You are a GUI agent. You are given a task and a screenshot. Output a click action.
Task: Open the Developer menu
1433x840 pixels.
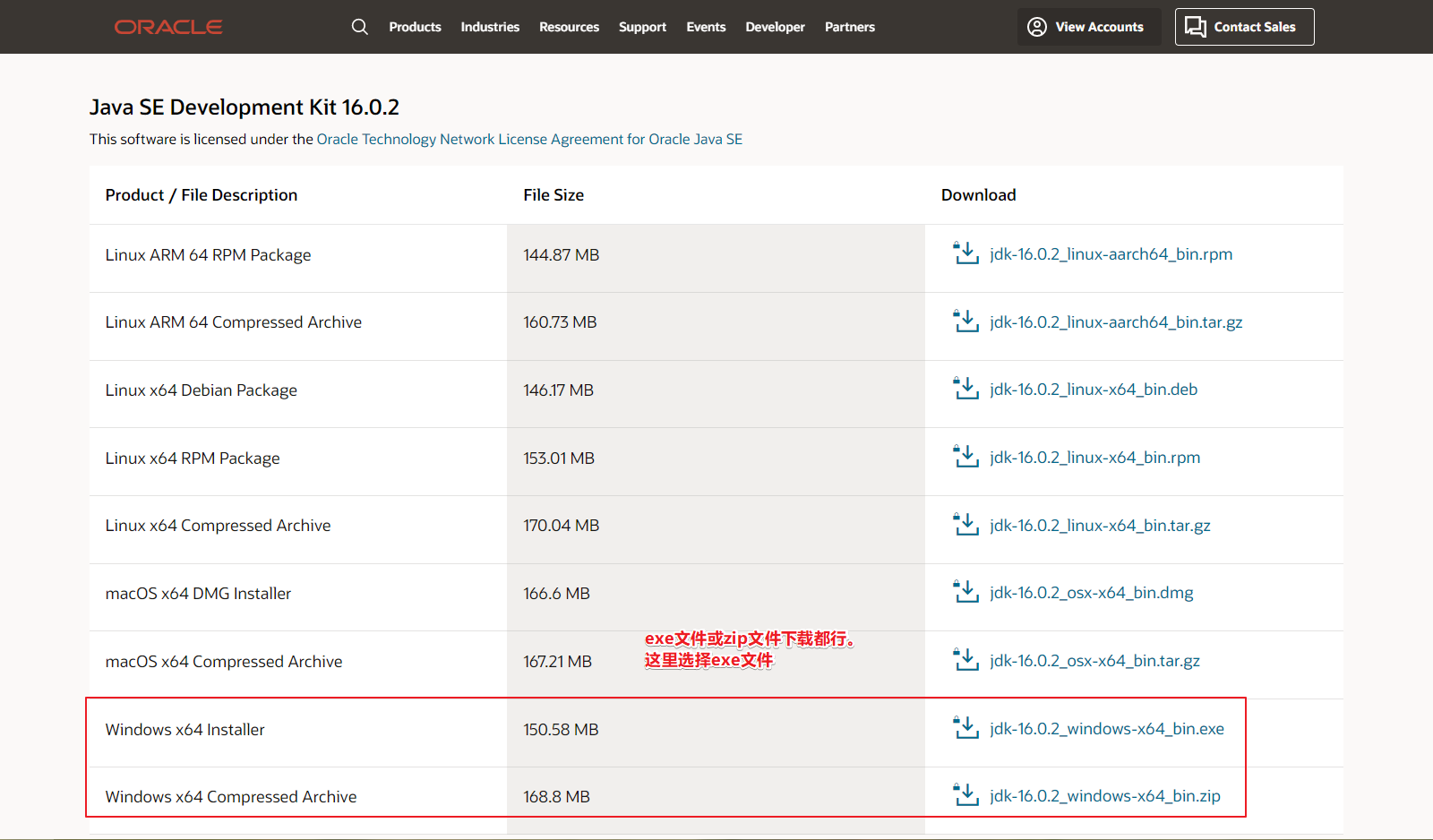(775, 27)
